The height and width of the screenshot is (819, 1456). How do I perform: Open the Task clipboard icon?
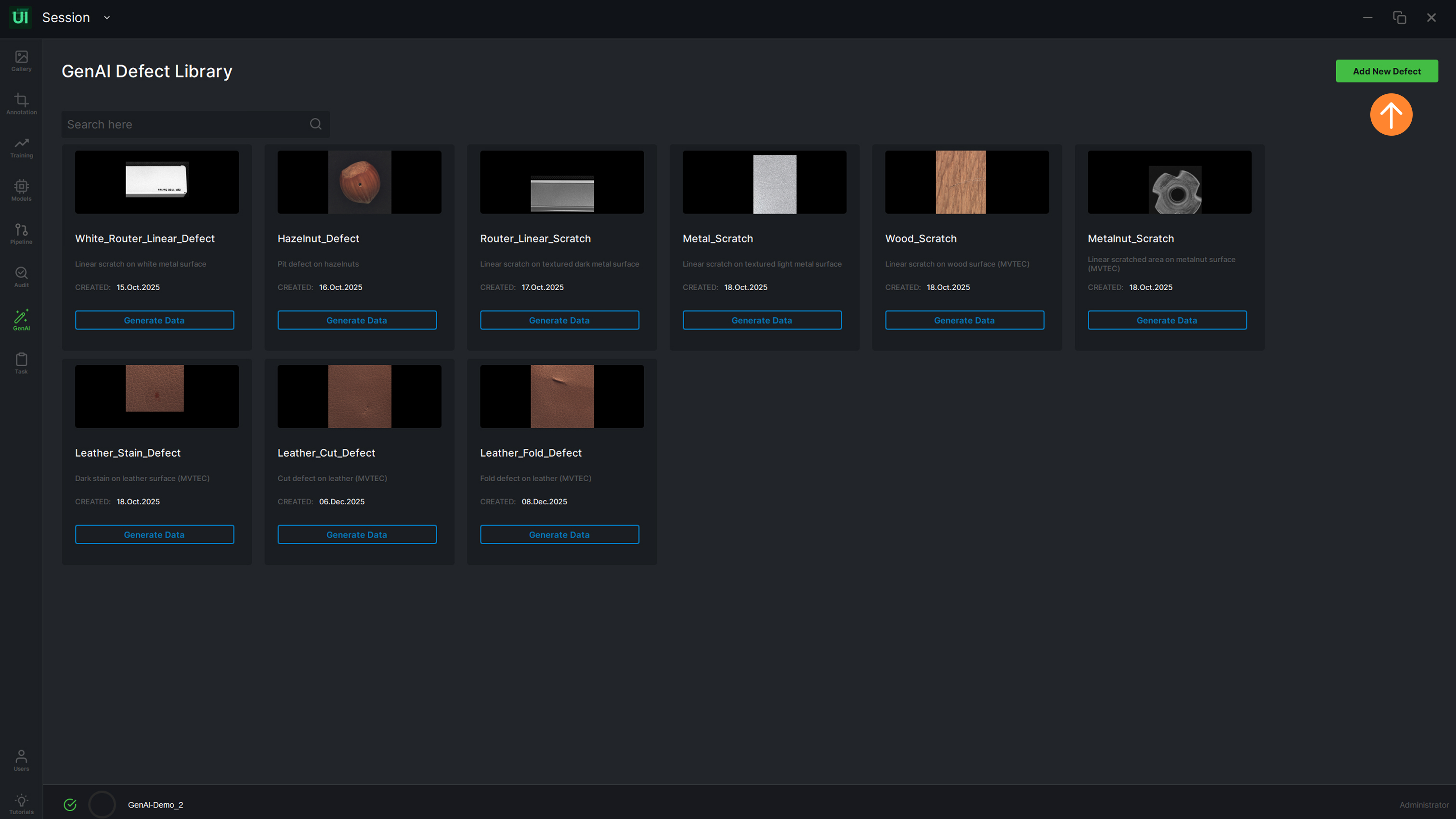(x=22, y=363)
